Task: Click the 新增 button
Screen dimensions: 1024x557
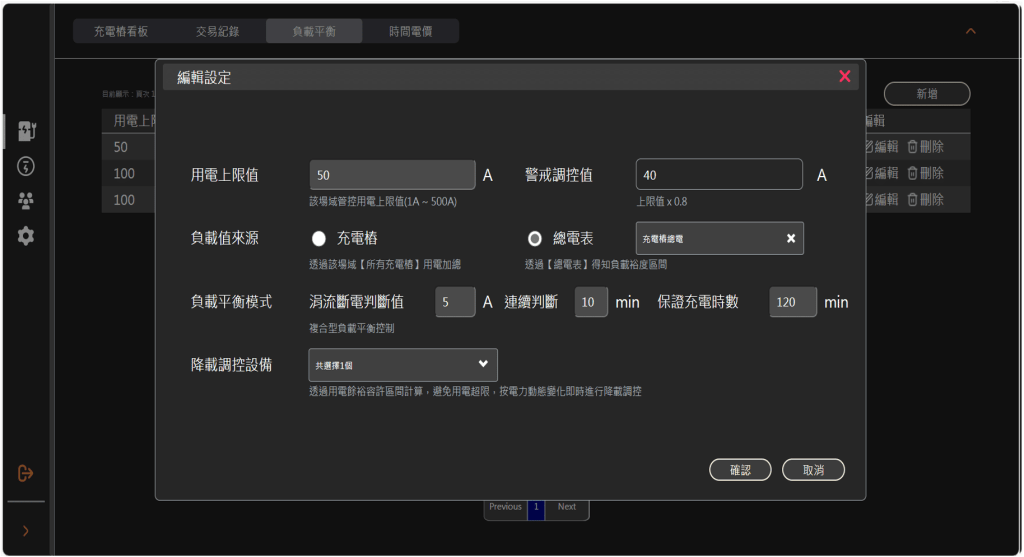Action: click(x=927, y=94)
